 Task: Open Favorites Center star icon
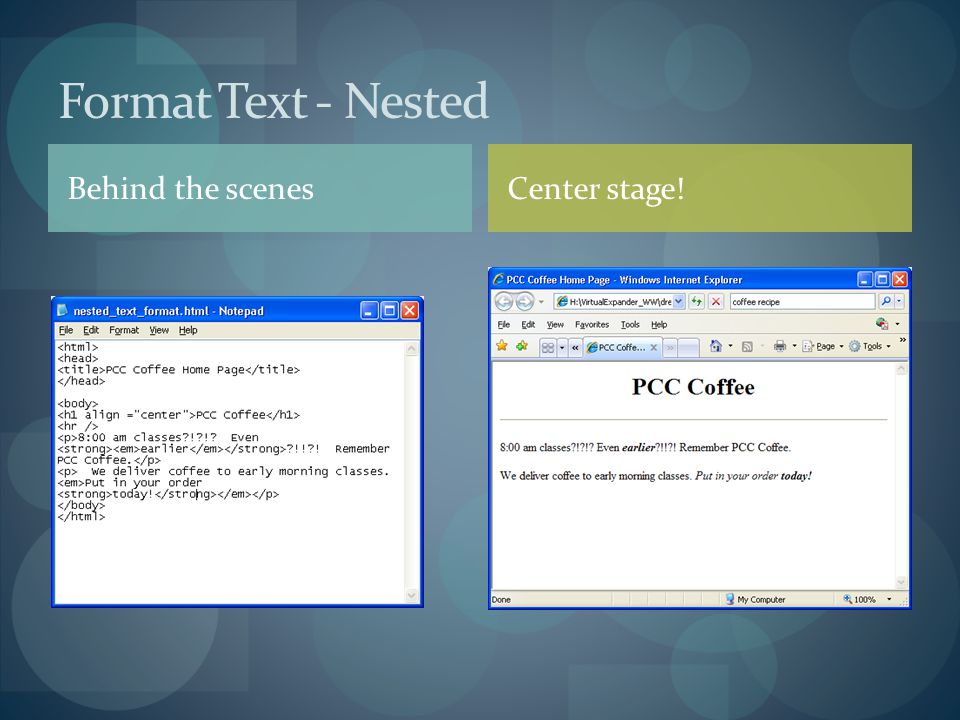[502, 346]
